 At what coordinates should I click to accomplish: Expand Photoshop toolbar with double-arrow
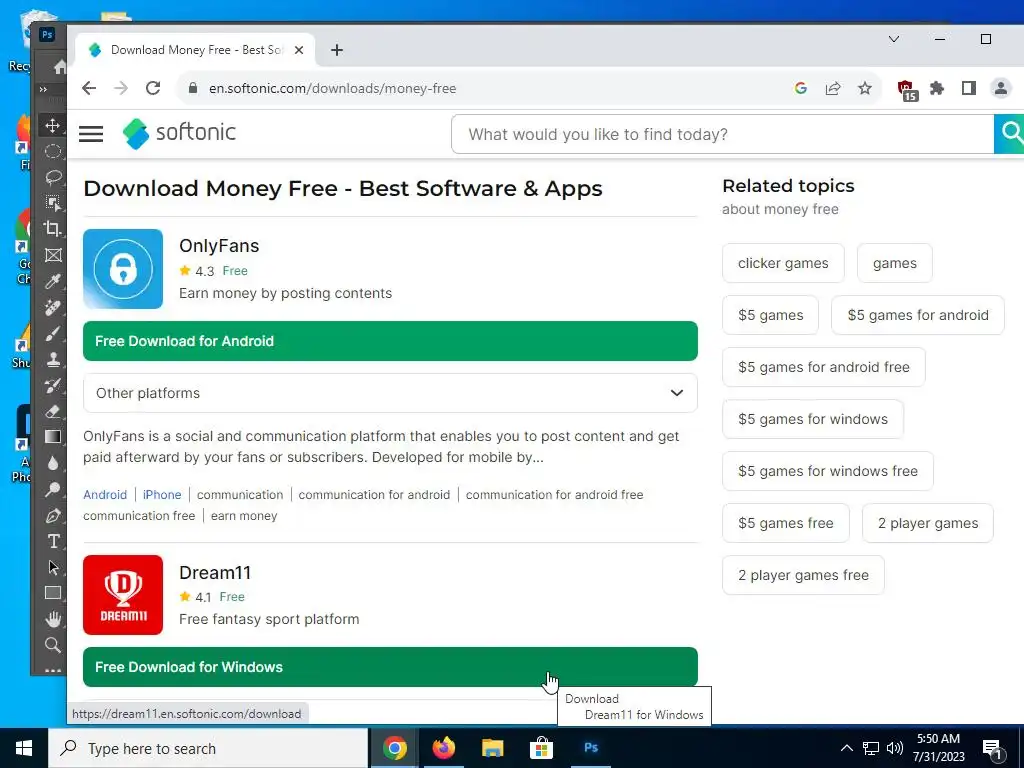[x=43, y=89]
